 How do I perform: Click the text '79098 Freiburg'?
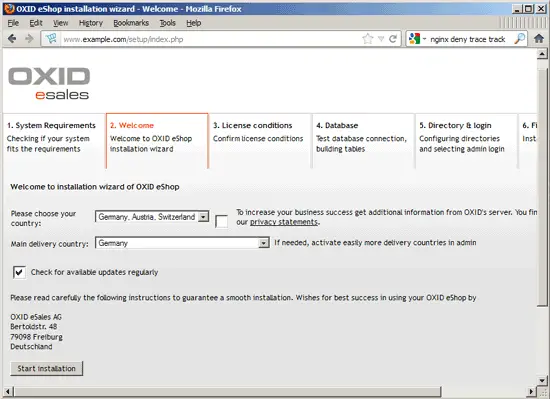pos(36,337)
